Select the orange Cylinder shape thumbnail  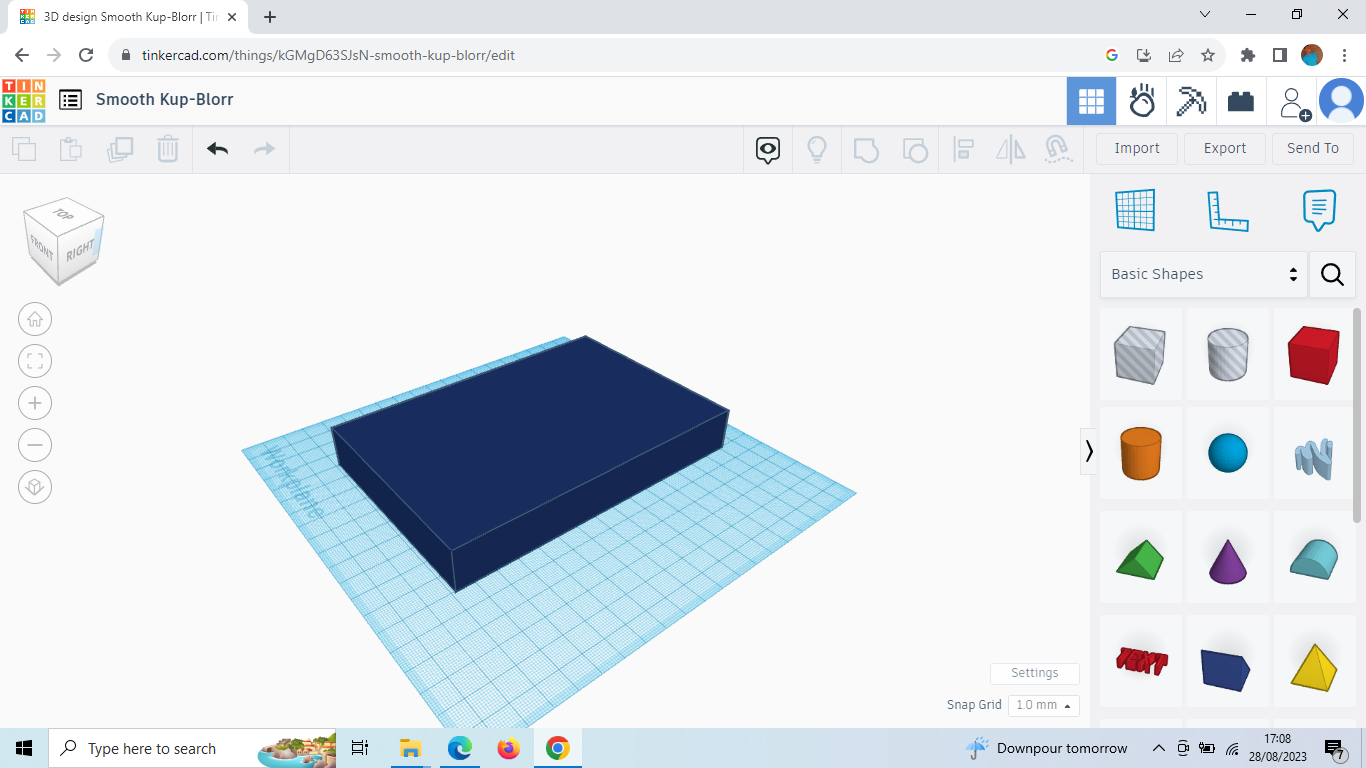click(x=1140, y=453)
